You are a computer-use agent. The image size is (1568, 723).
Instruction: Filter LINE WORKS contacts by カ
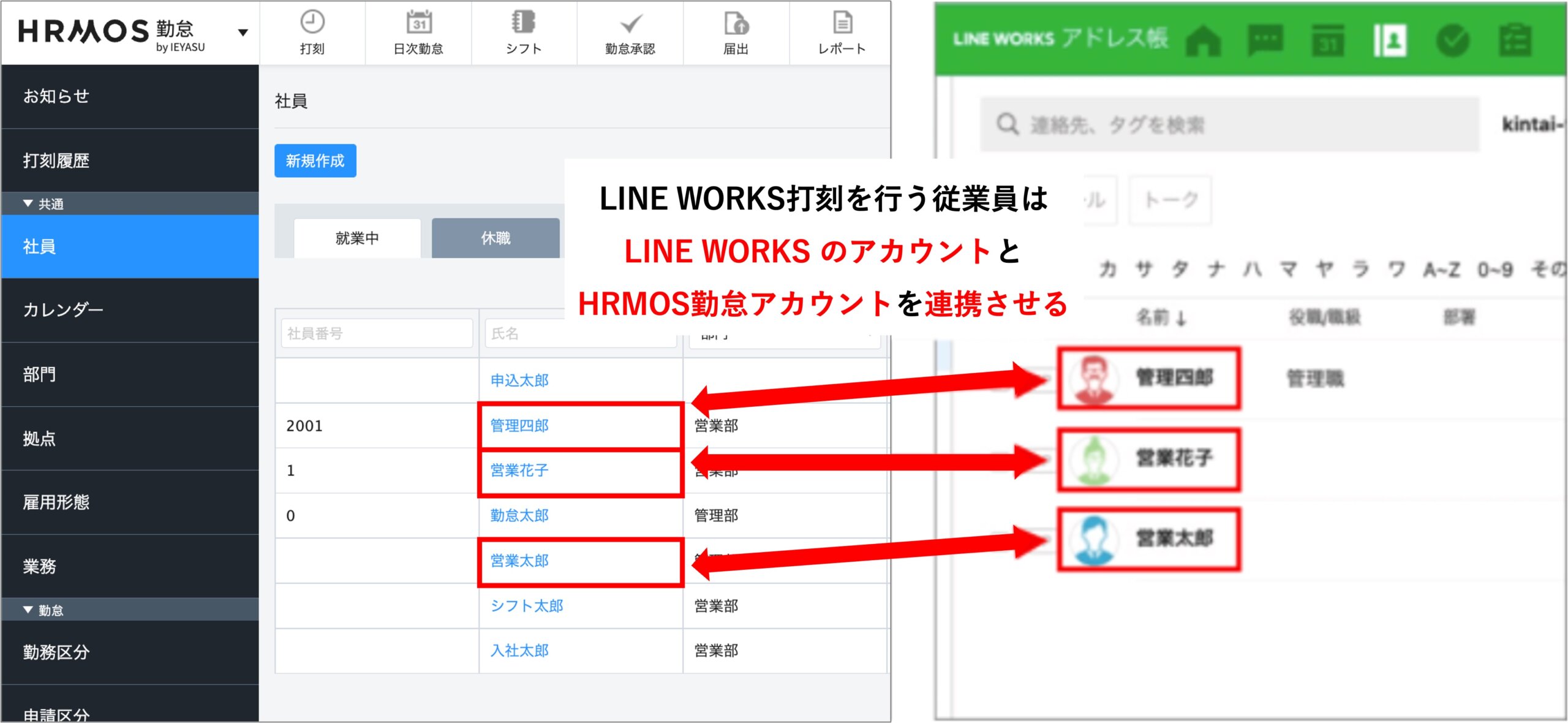coord(1107,269)
